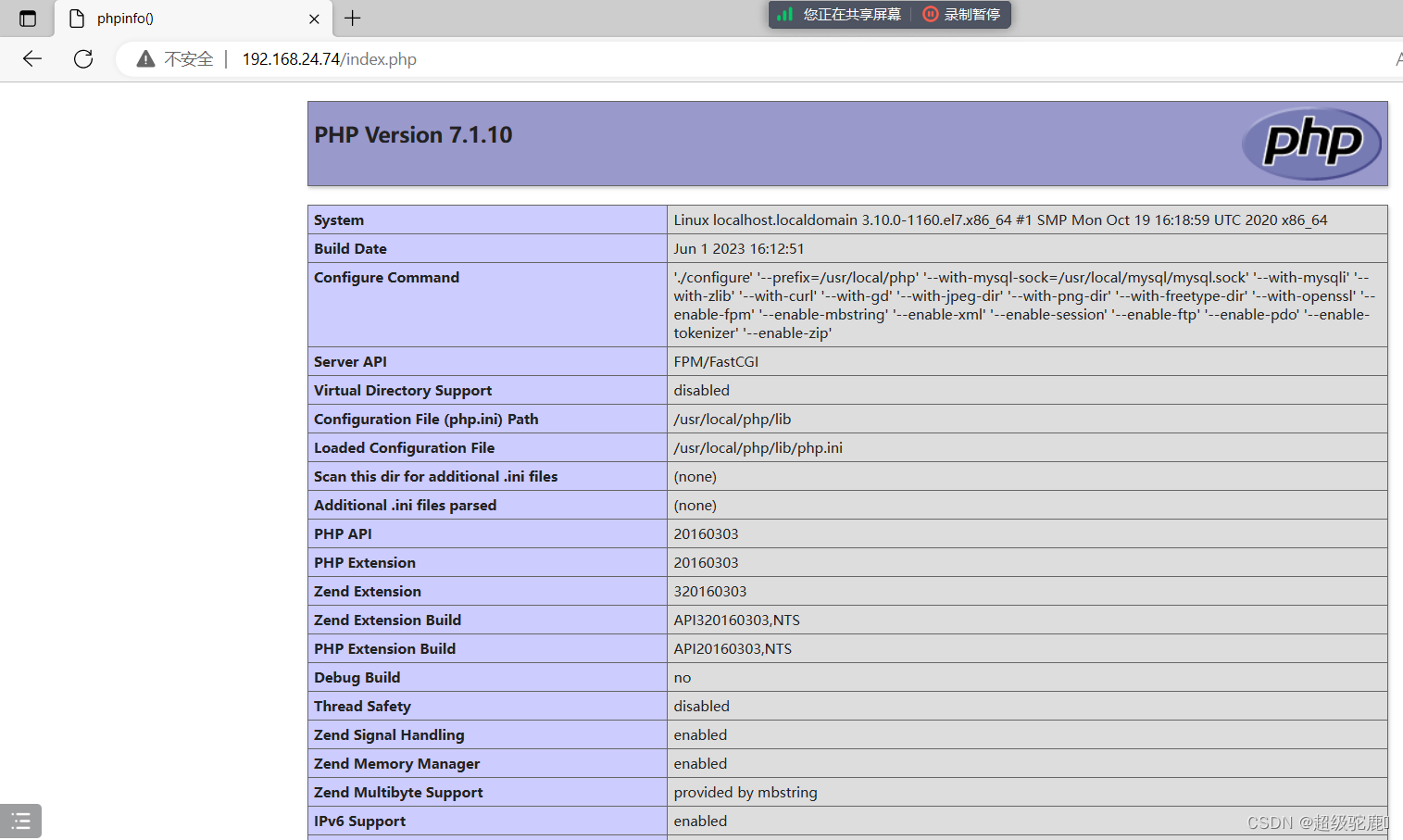Screen dimensions: 1403x840
Task: Click the recording paused button
Action: (961, 15)
